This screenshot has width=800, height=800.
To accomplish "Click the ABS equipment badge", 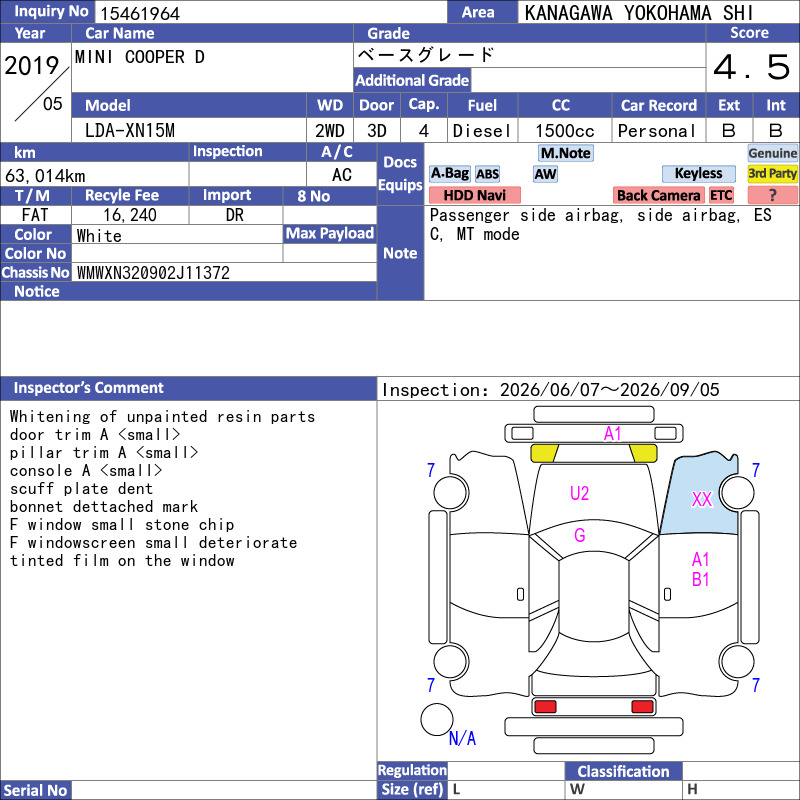I will click(487, 174).
